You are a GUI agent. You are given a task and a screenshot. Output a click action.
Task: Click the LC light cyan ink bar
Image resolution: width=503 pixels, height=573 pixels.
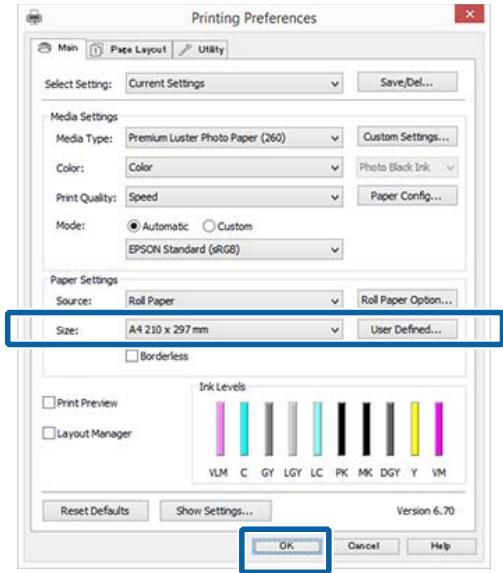(x=318, y=429)
